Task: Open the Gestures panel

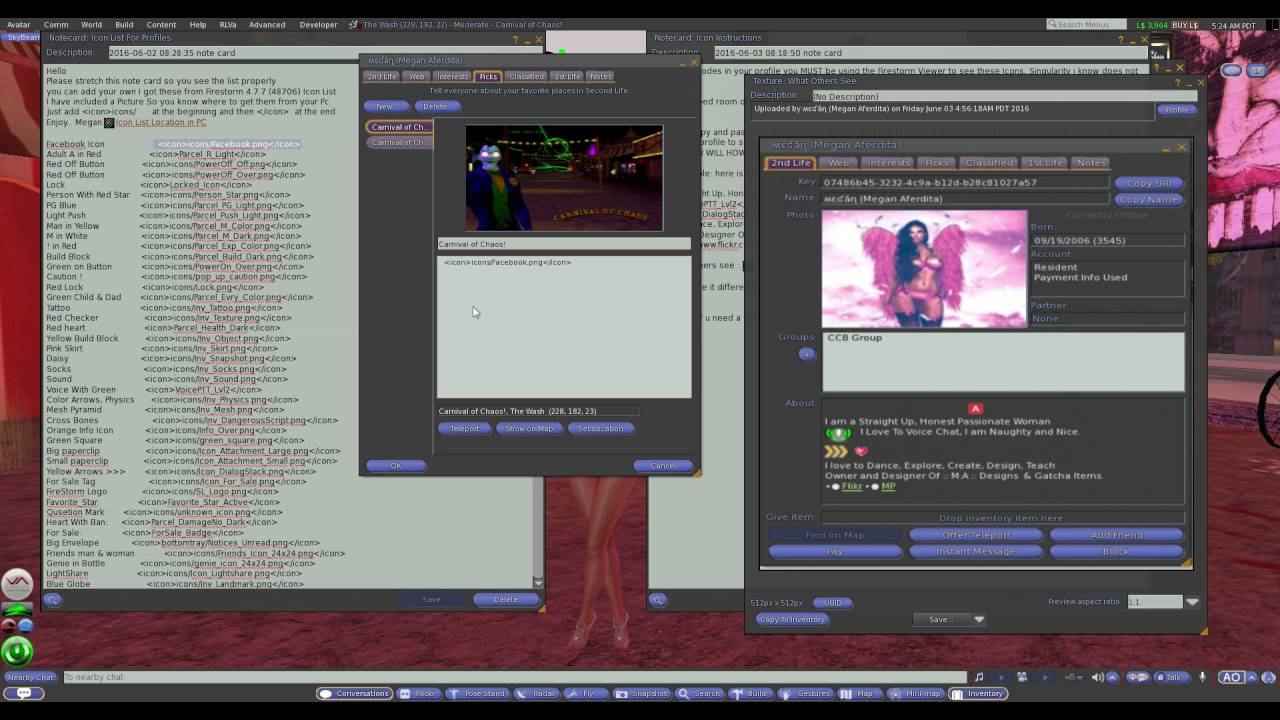Action: 808,693
